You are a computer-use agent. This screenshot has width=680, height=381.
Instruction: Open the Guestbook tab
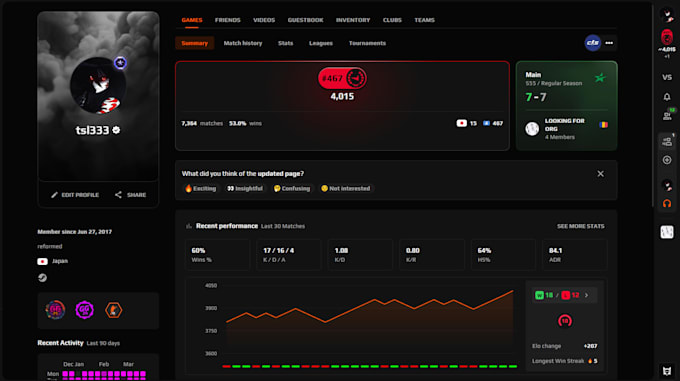[x=305, y=20]
